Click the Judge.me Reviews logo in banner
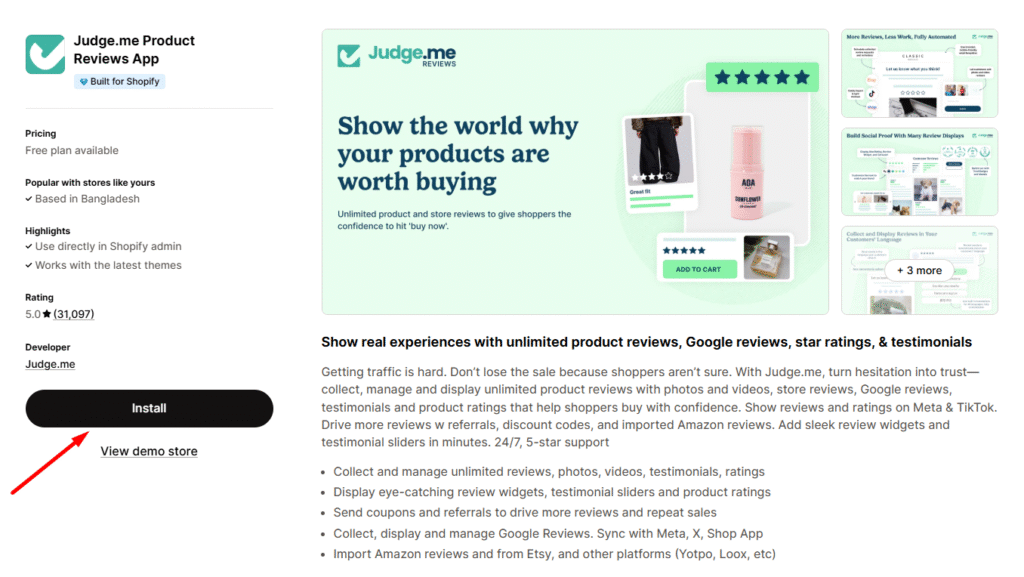1024x577 pixels. coord(396,55)
